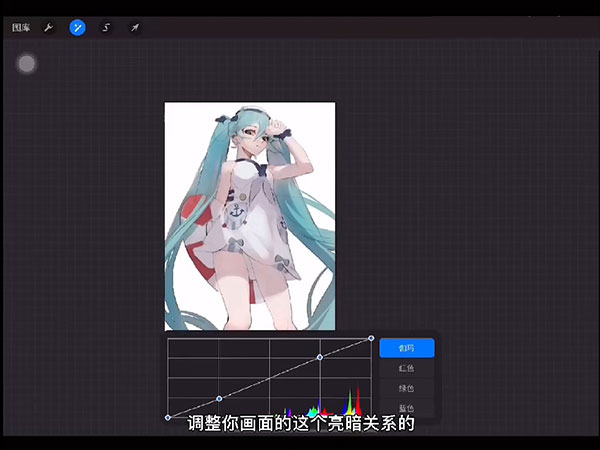
Task: Select the upper-right middle curve control point
Action: pos(320,357)
